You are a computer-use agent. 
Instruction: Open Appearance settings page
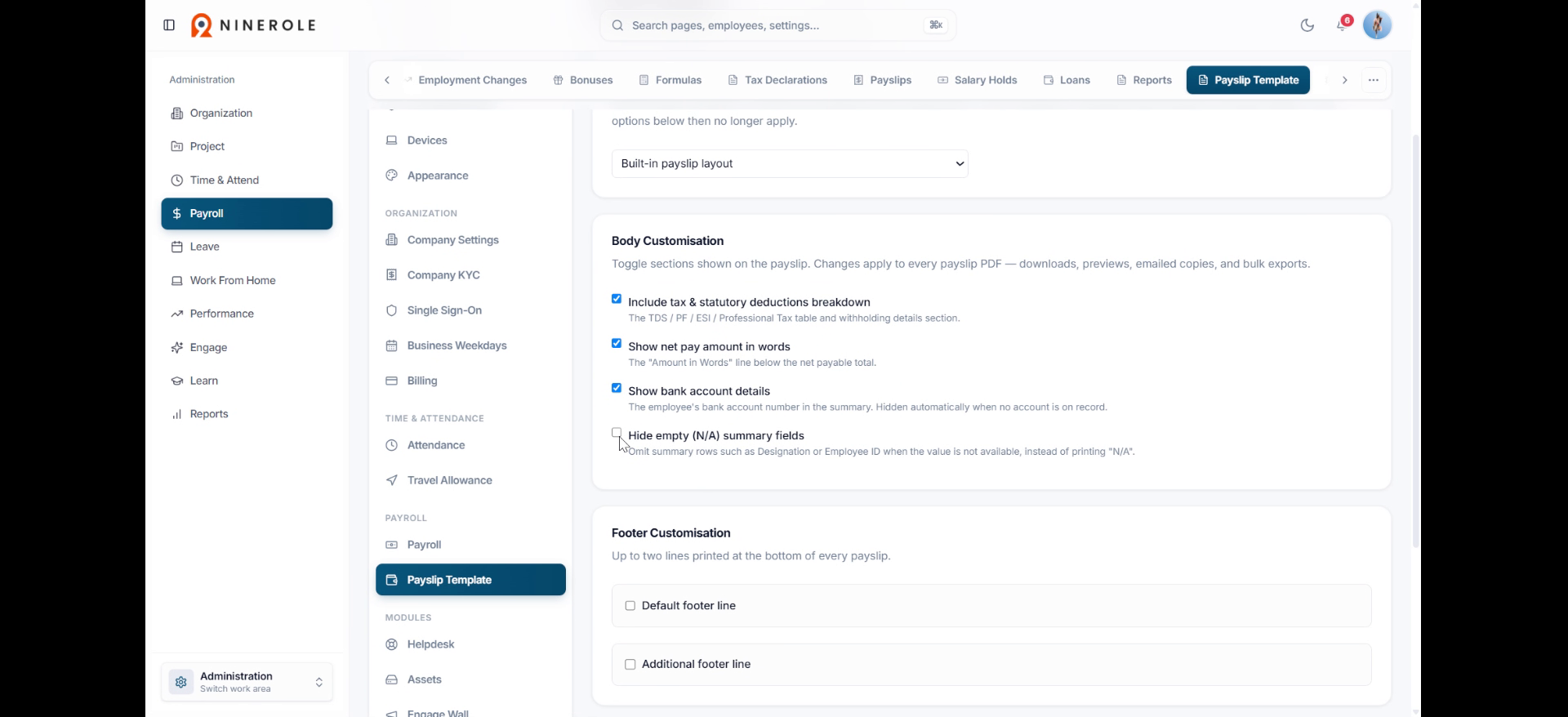click(470, 176)
